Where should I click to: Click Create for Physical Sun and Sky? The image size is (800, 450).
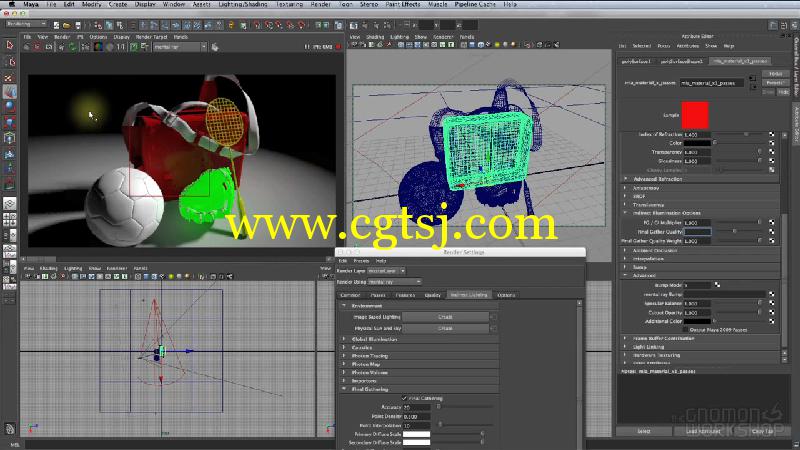pos(445,328)
